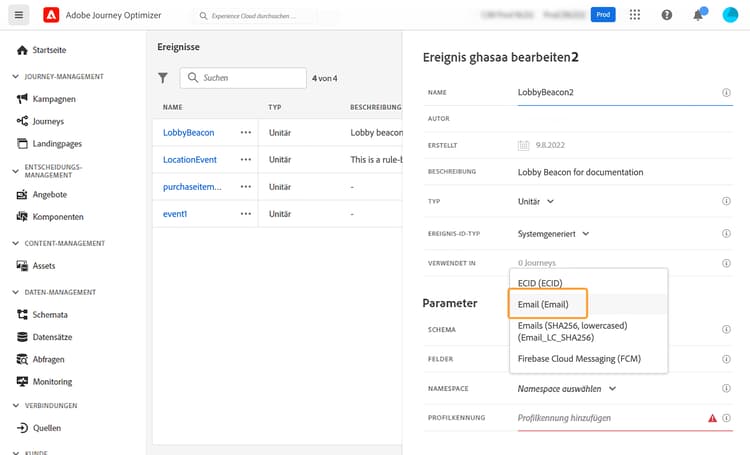Open the Ereignis-ID-Typ Systemgeneriert dropdown
This screenshot has width=750, height=455.
point(553,233)
